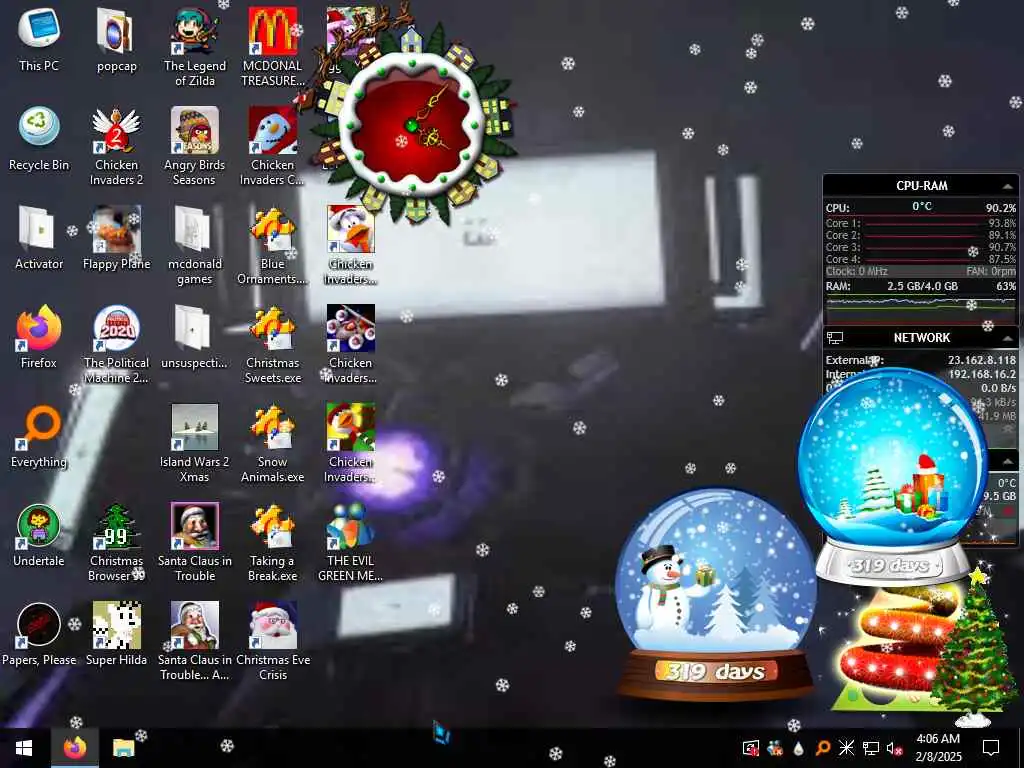Select the Chicken Invaders shortcut with the Santa-hat chicken
This screenshot has width=1024, height=768.
pyautogui.click(x=351, y=245)
